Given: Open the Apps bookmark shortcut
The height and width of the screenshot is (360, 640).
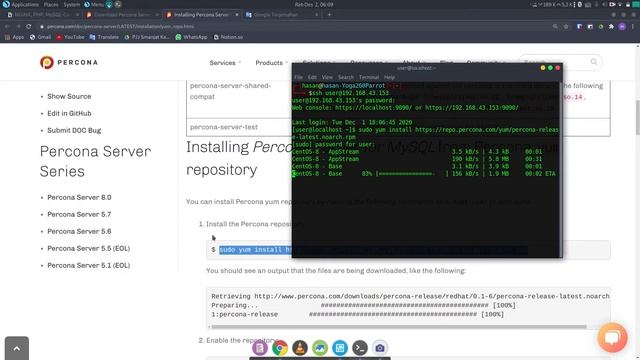Looking at the screenshot, I should coord(14,37).
